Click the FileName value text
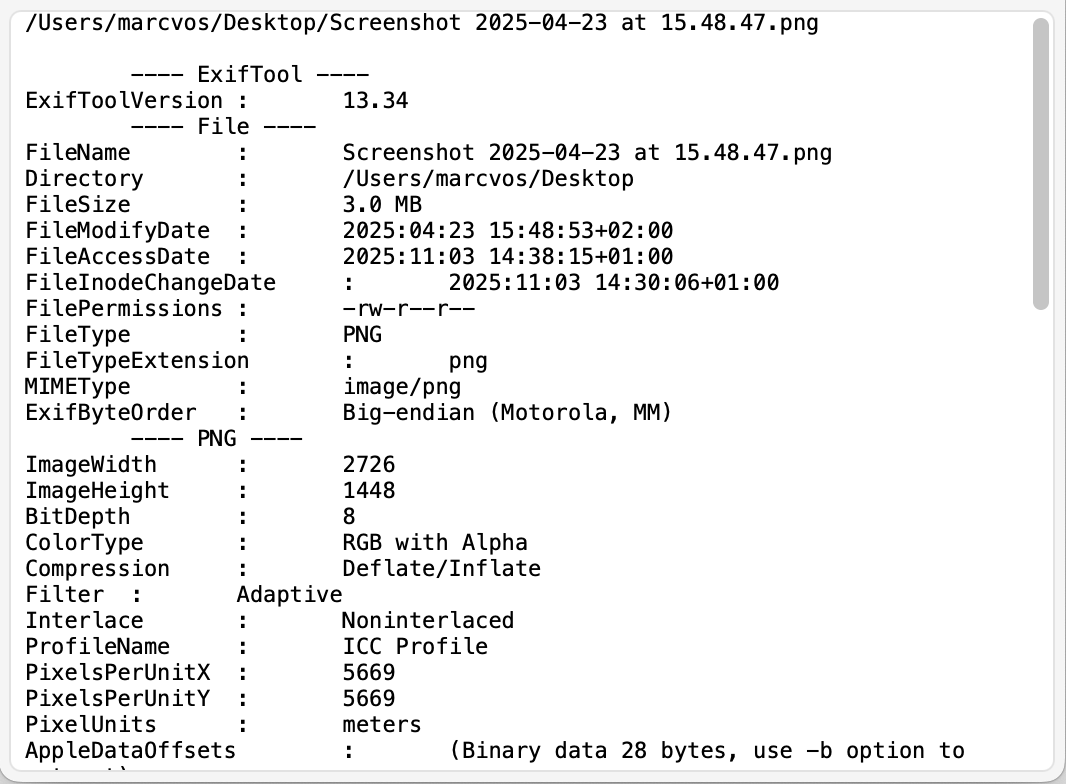 [x=587, y=153]
